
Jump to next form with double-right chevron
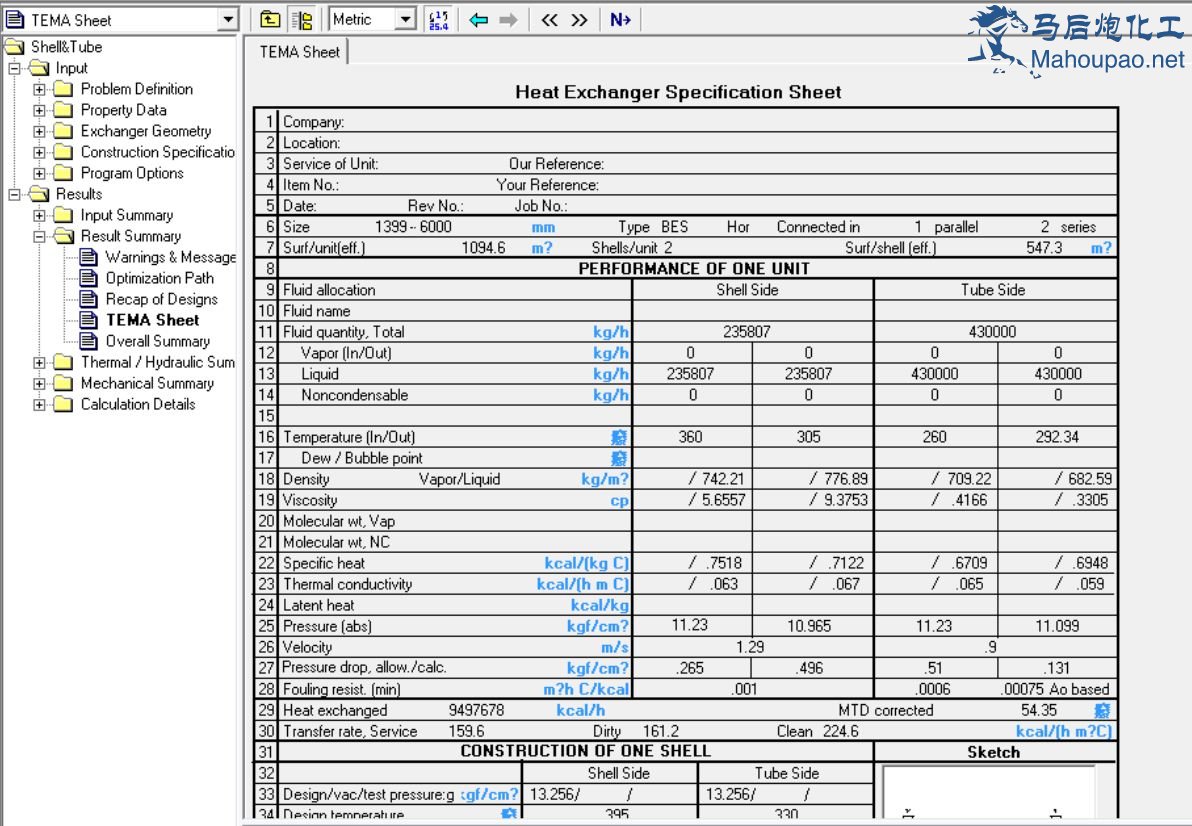(x=579, y=19)
